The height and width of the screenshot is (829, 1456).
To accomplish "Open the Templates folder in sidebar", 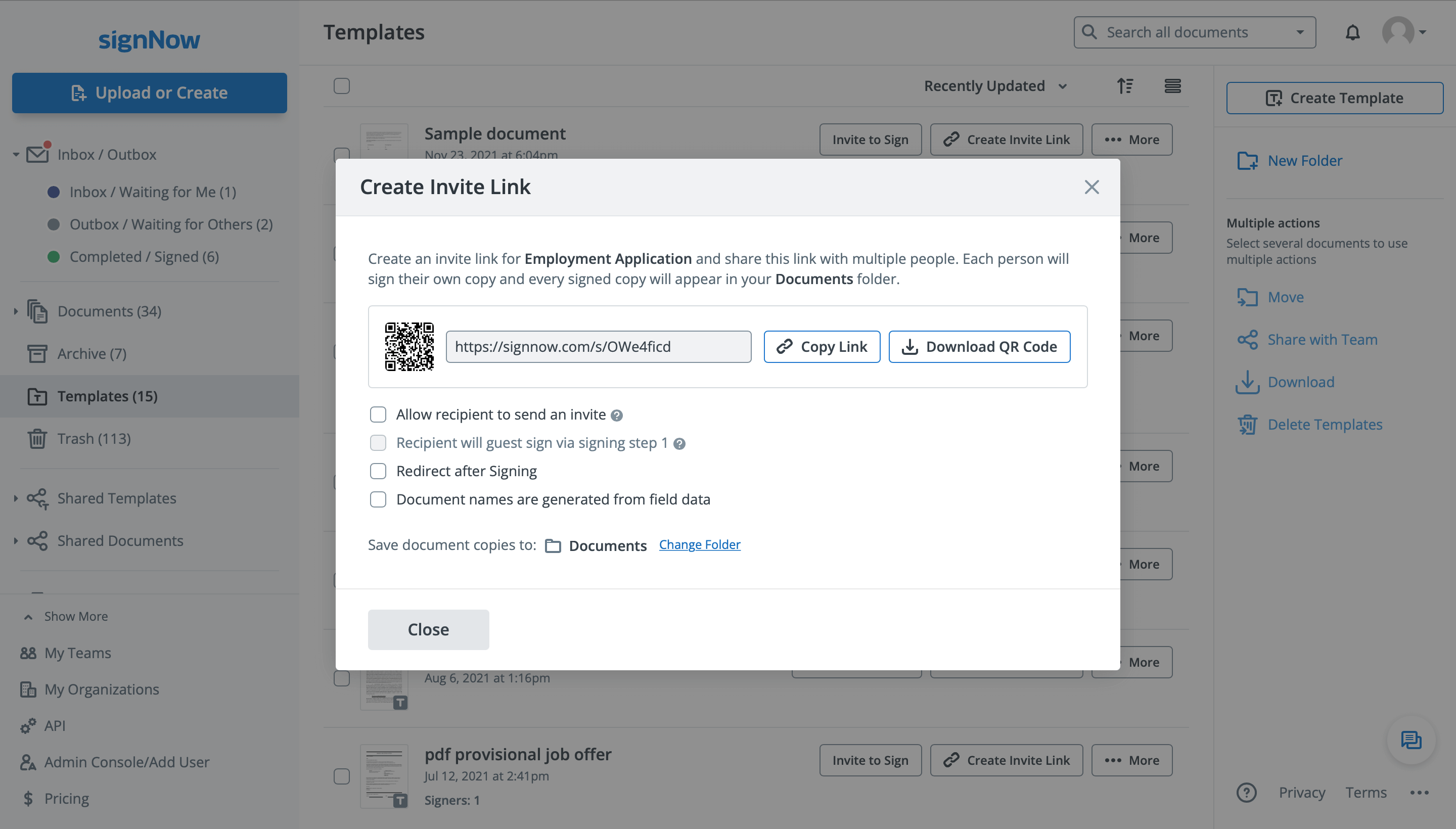I will 107,396.
